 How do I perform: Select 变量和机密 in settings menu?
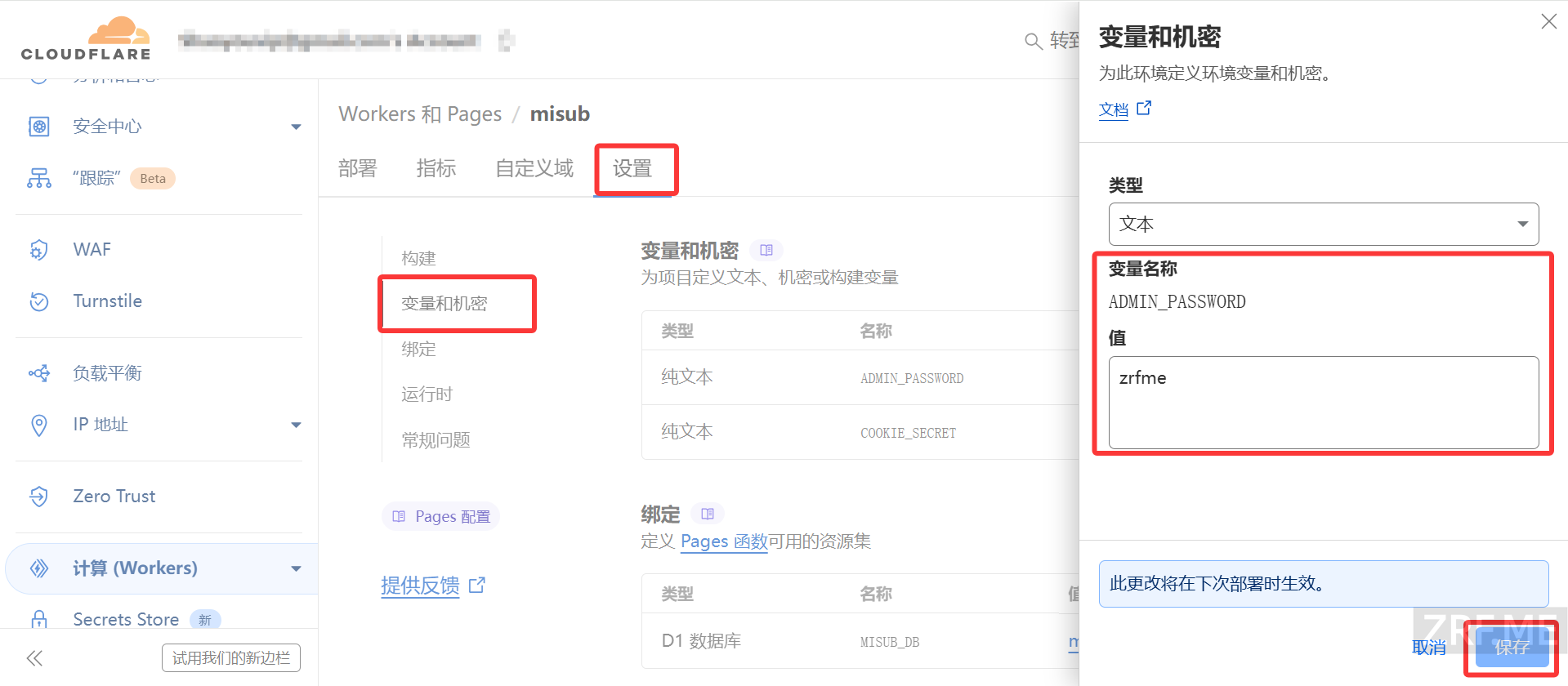tap(444, 304)
